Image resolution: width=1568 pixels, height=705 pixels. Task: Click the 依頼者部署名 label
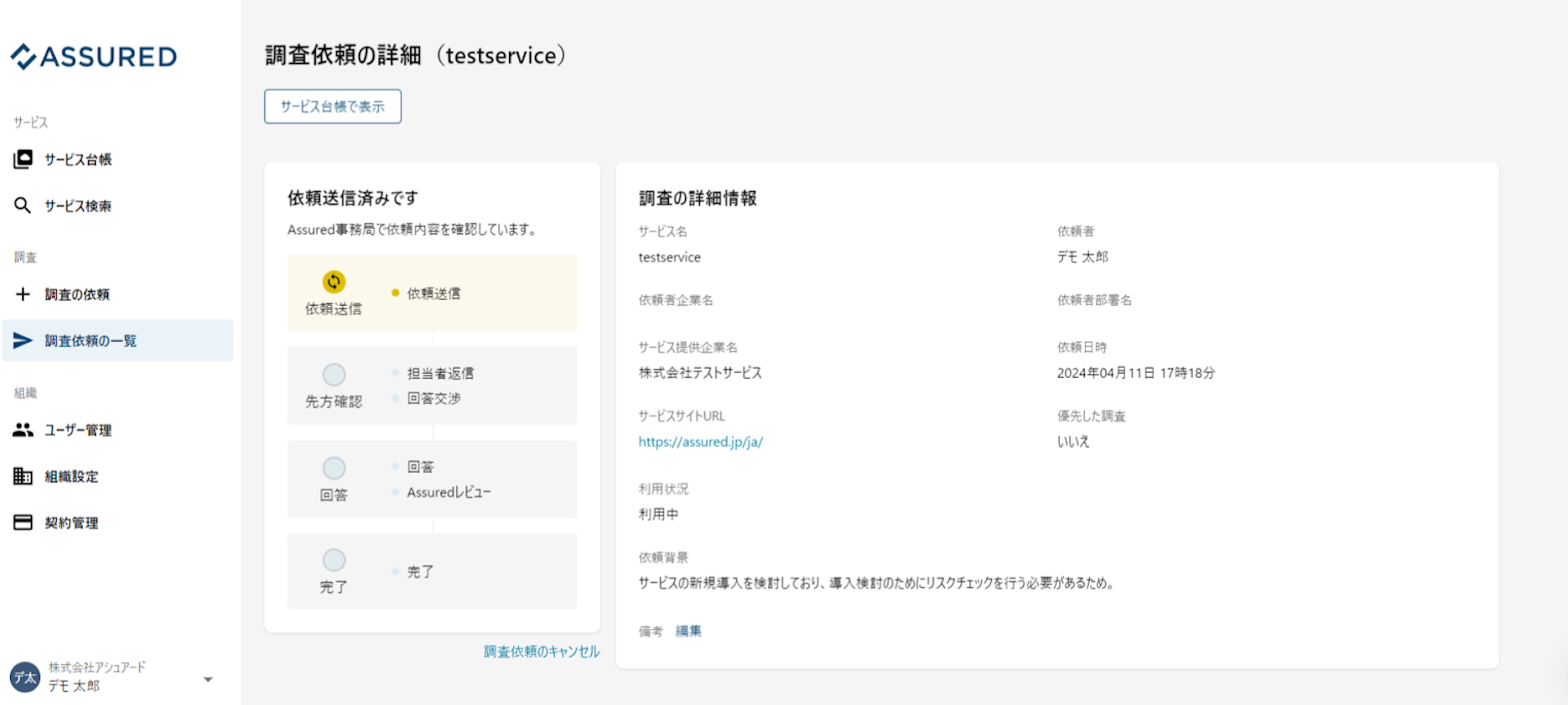click(1095, 300)
